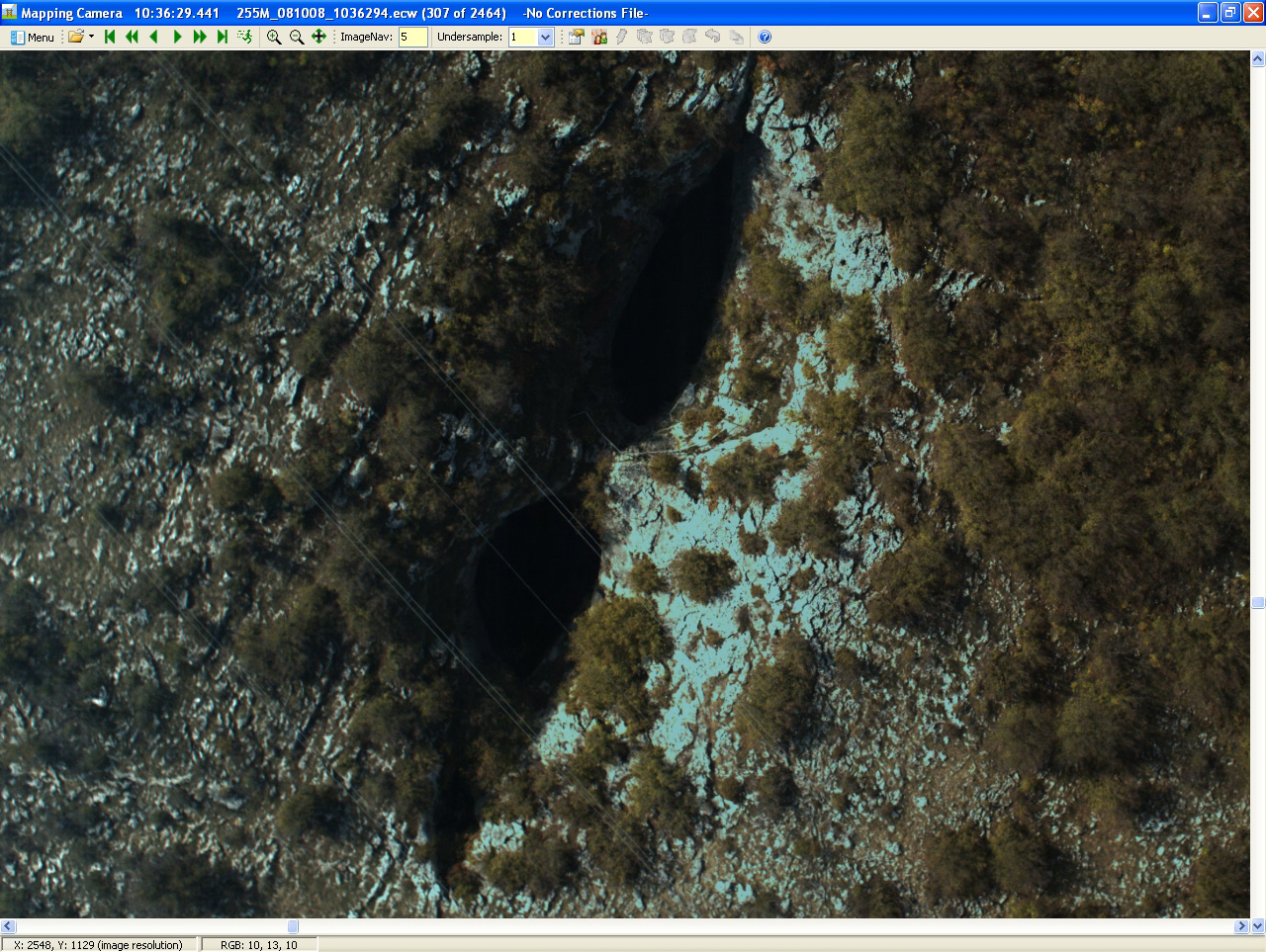Click the vertical scrollbar up arrow
The width and height of the screenshot is (1266, 952).
1258,59
